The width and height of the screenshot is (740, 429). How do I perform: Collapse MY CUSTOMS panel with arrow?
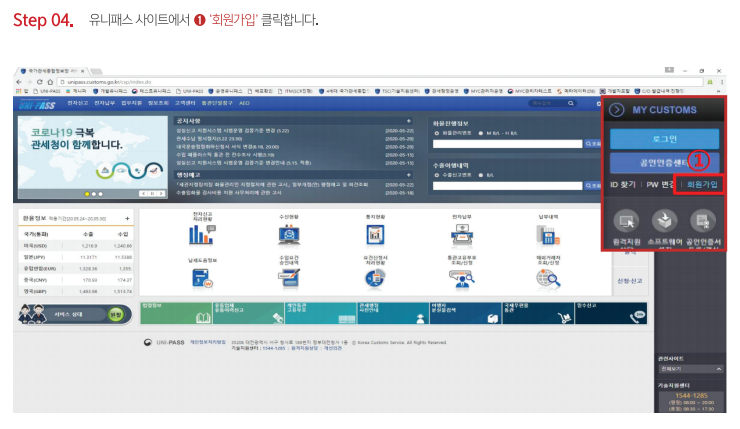pos(618,109)
